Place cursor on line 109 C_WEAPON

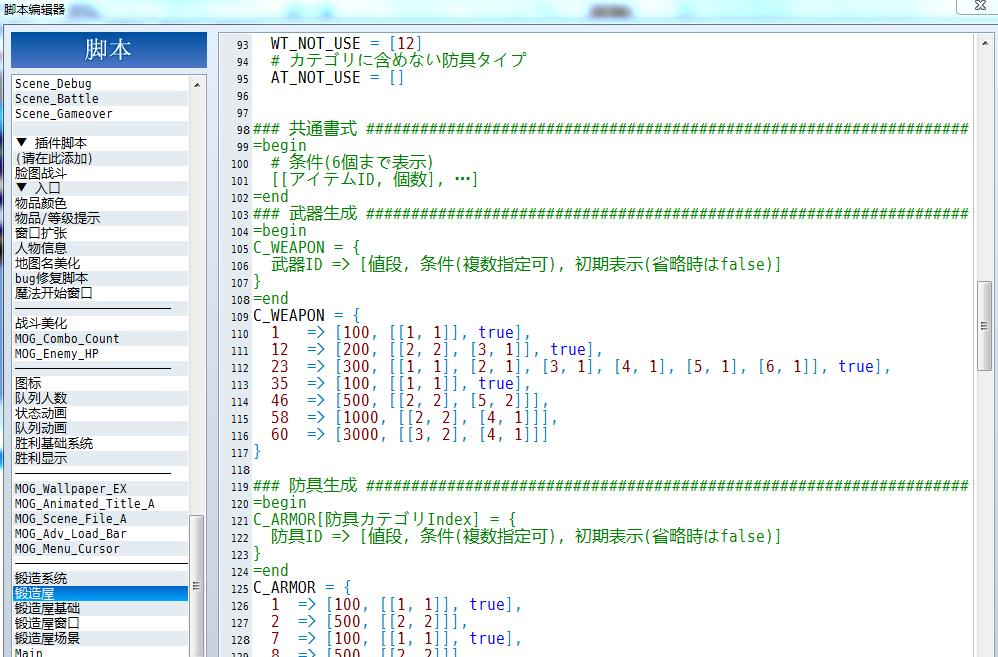point(289,315)
